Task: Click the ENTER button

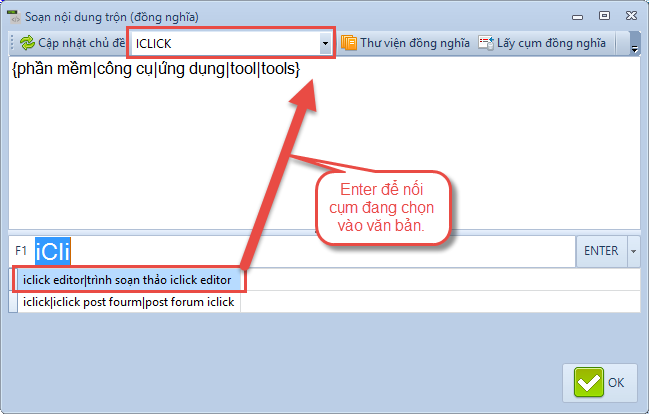Action: point(601,251)
